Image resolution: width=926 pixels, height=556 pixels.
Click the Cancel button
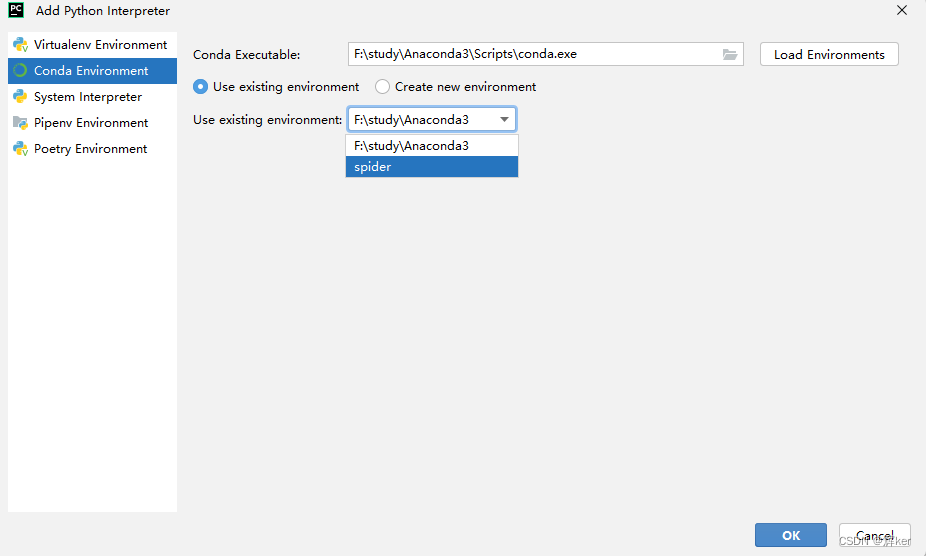875,535
